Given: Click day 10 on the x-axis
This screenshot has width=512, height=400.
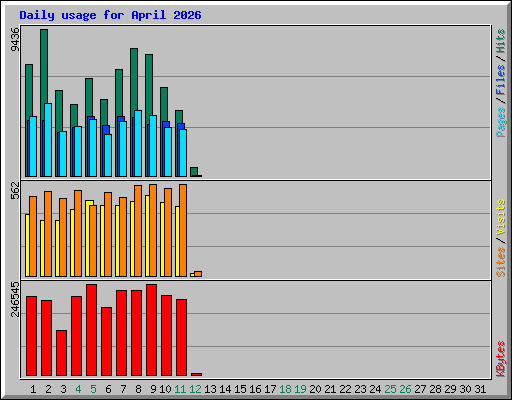Looking at the screenshot, I should coord(165,389).
